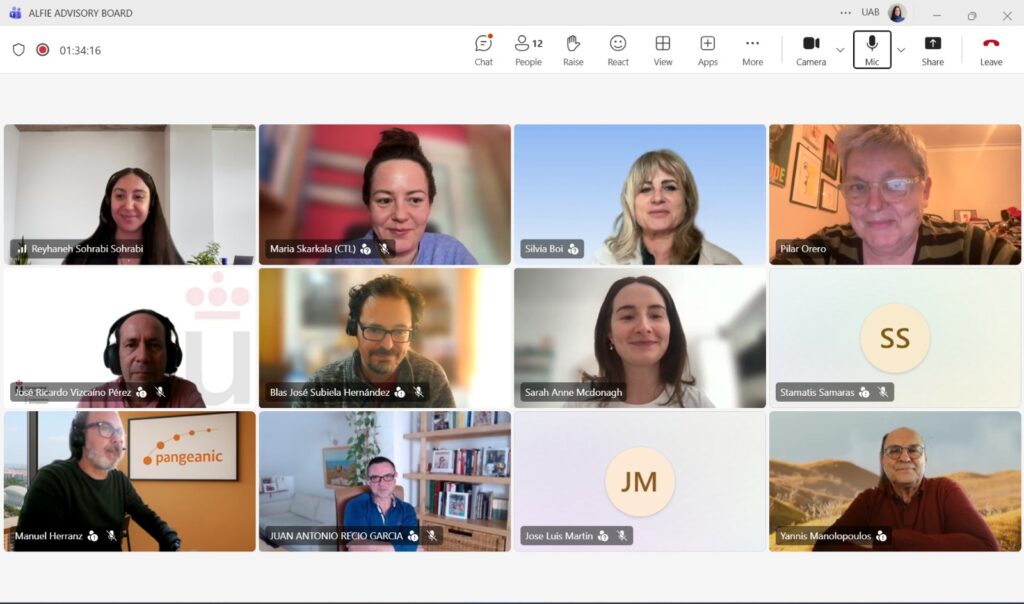Open the title bar ellipsis menu

point(845,12)
